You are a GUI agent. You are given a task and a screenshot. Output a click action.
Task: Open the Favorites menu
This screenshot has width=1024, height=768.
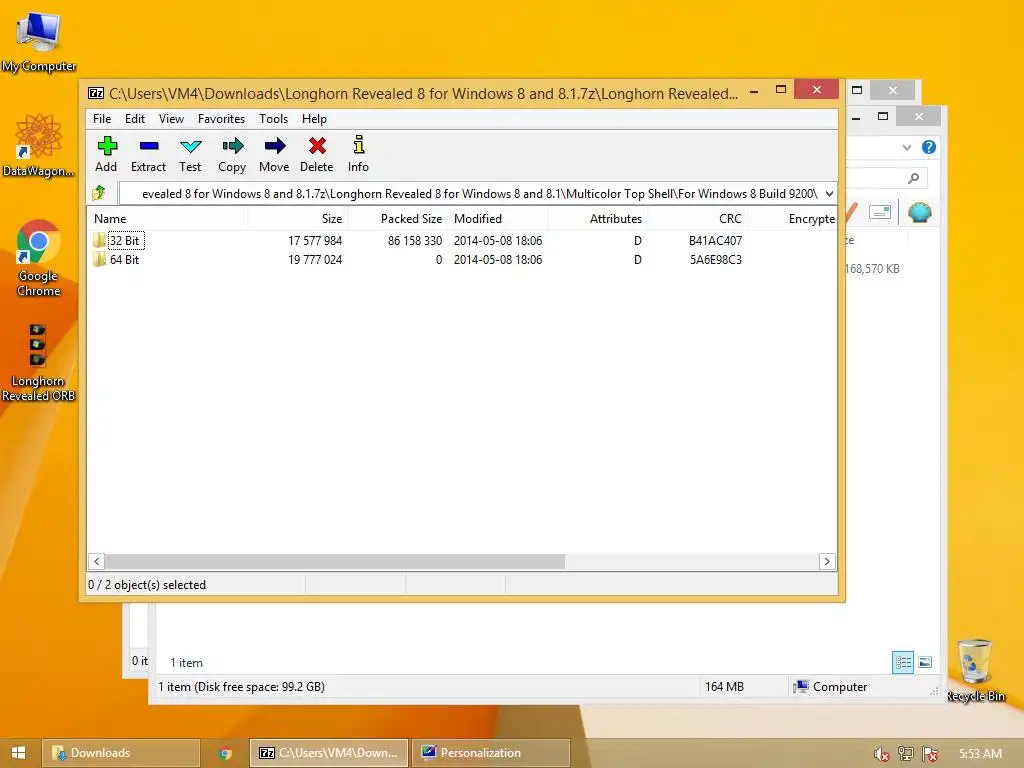(x=221, y=119)
